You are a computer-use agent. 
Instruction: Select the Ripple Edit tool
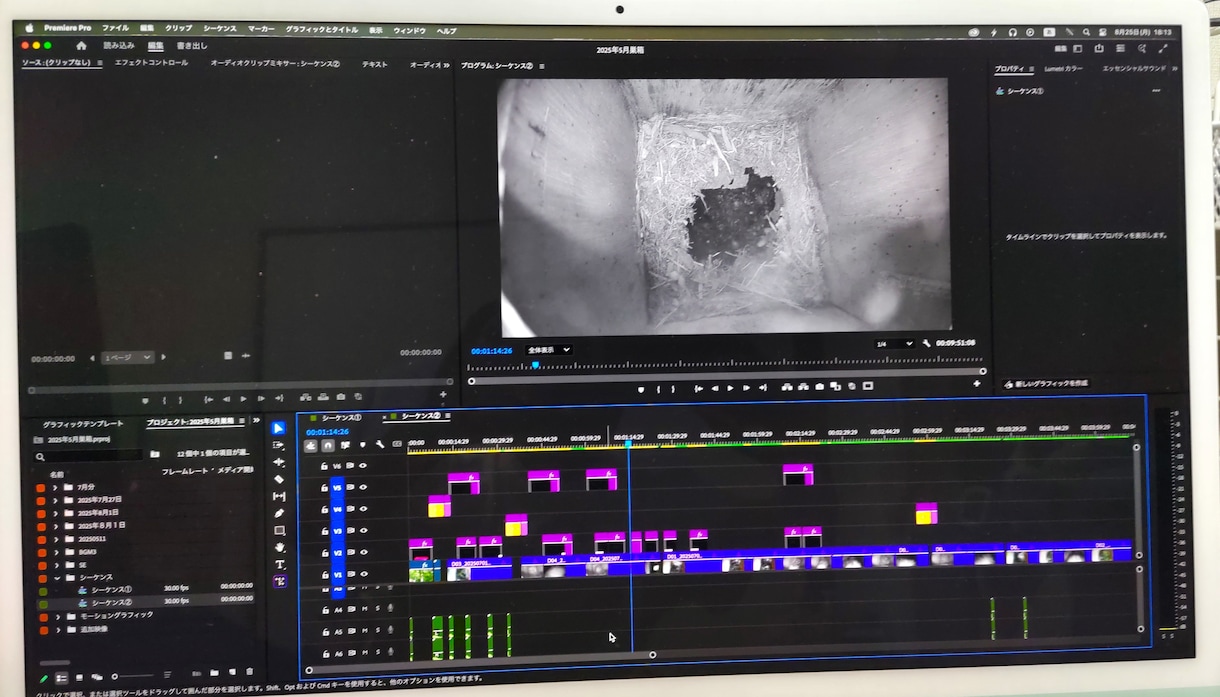tap(278, 462)
